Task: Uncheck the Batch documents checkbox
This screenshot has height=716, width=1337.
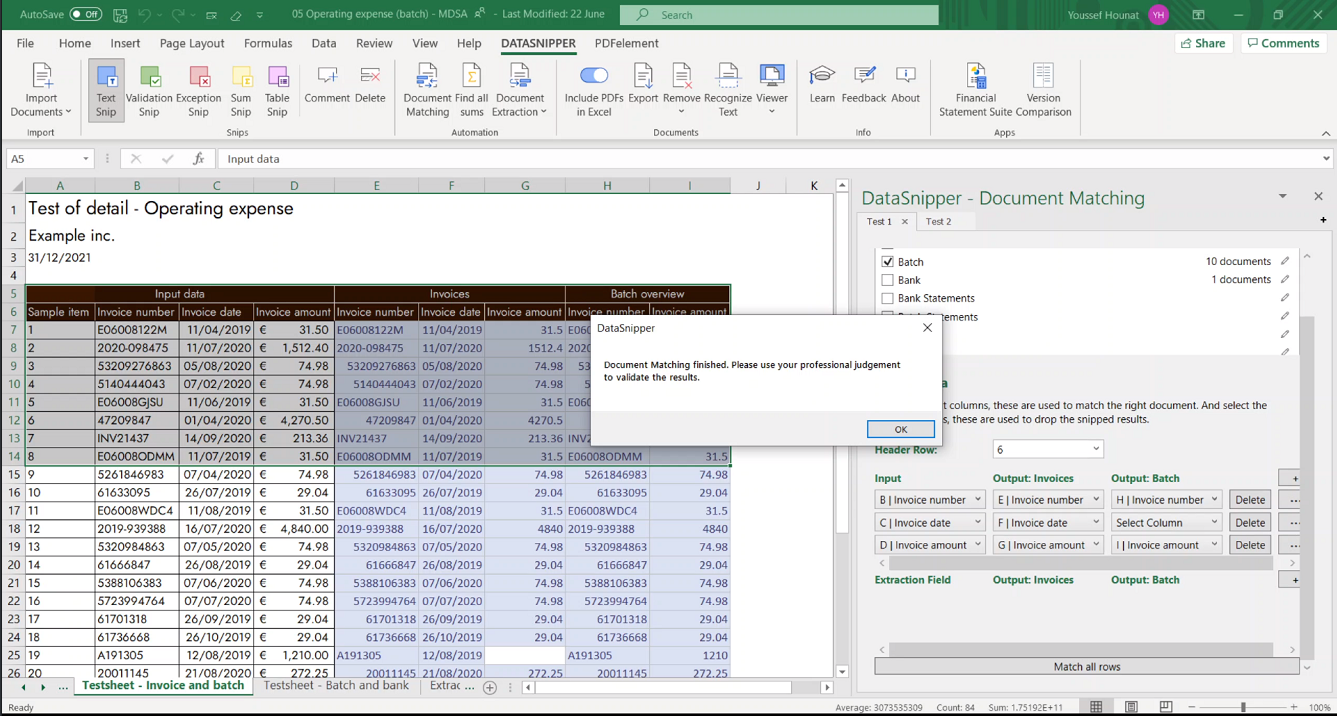Action: click(888, 261)
